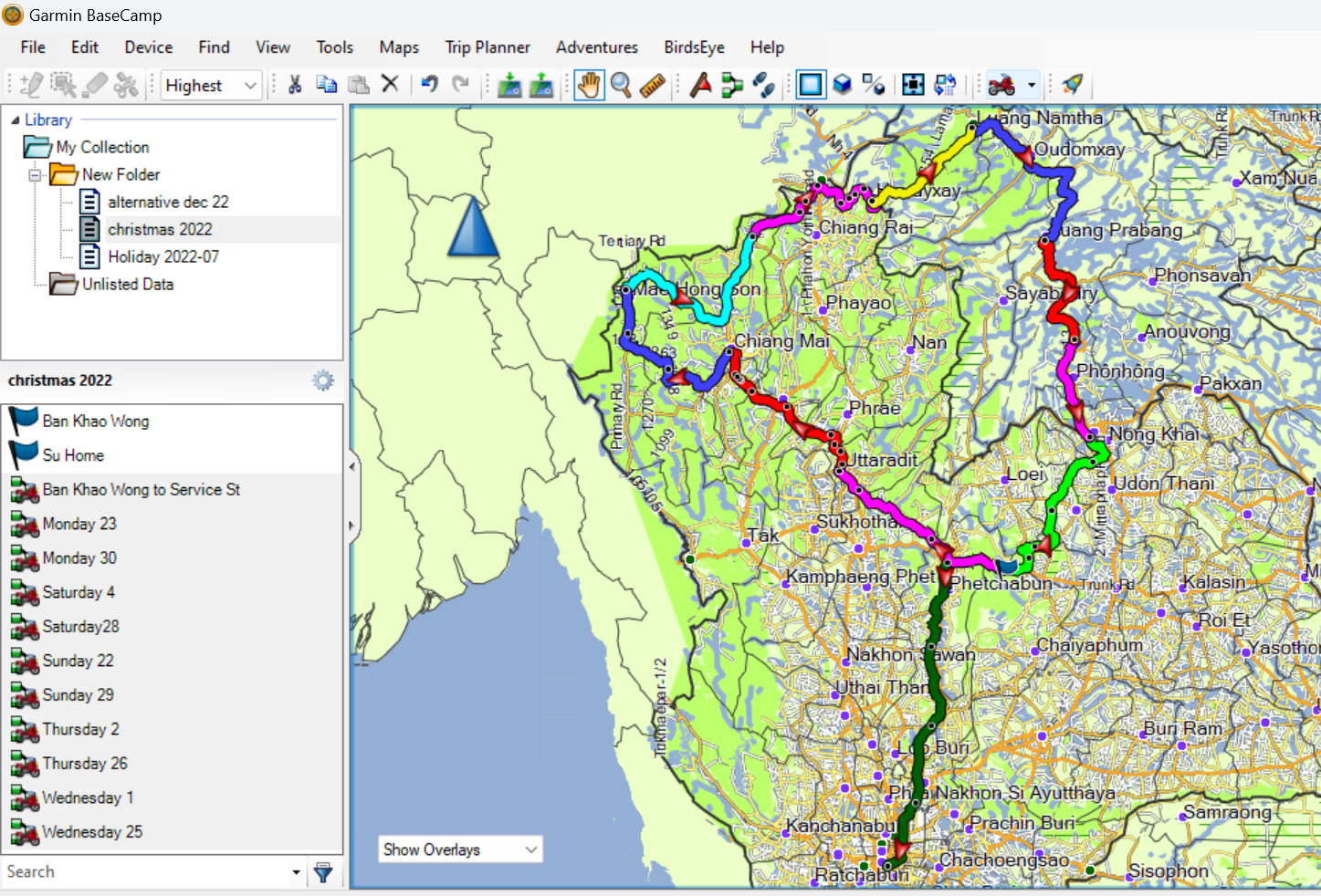Viewport: 1321px width, 896px height.
Task: Click the Paste clipboard icon
Action: (359, 85)
